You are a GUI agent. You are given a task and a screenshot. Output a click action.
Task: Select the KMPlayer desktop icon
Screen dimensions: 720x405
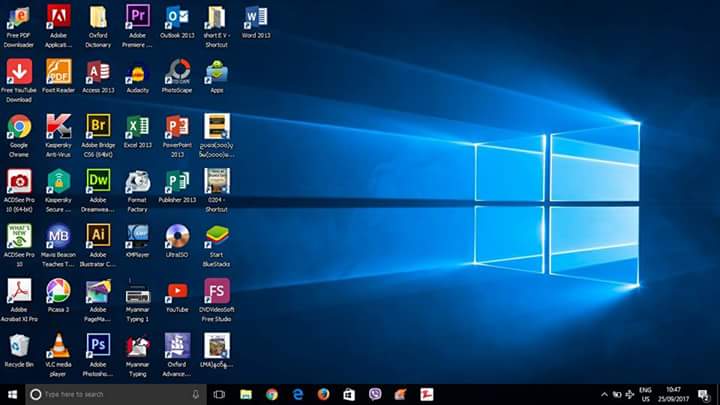point(137,240)
